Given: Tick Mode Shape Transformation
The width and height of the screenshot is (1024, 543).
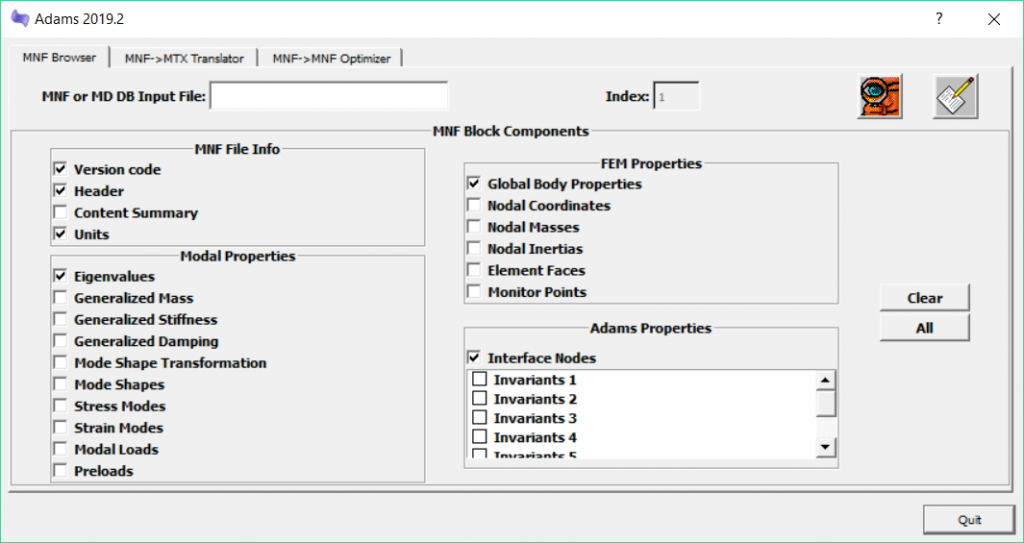Looking at the screenshot, I should (60, 363).
